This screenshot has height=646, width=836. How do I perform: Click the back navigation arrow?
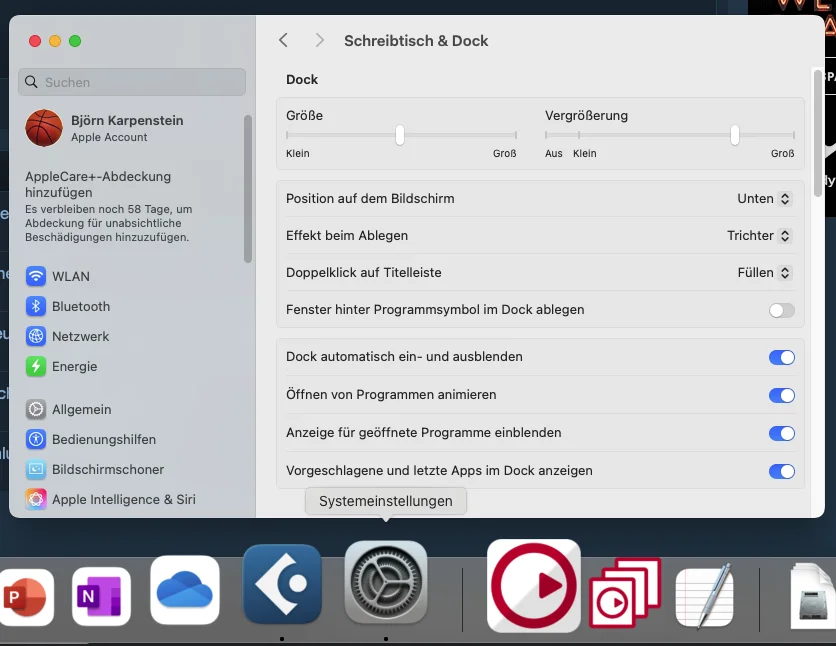tap(284, 41)
